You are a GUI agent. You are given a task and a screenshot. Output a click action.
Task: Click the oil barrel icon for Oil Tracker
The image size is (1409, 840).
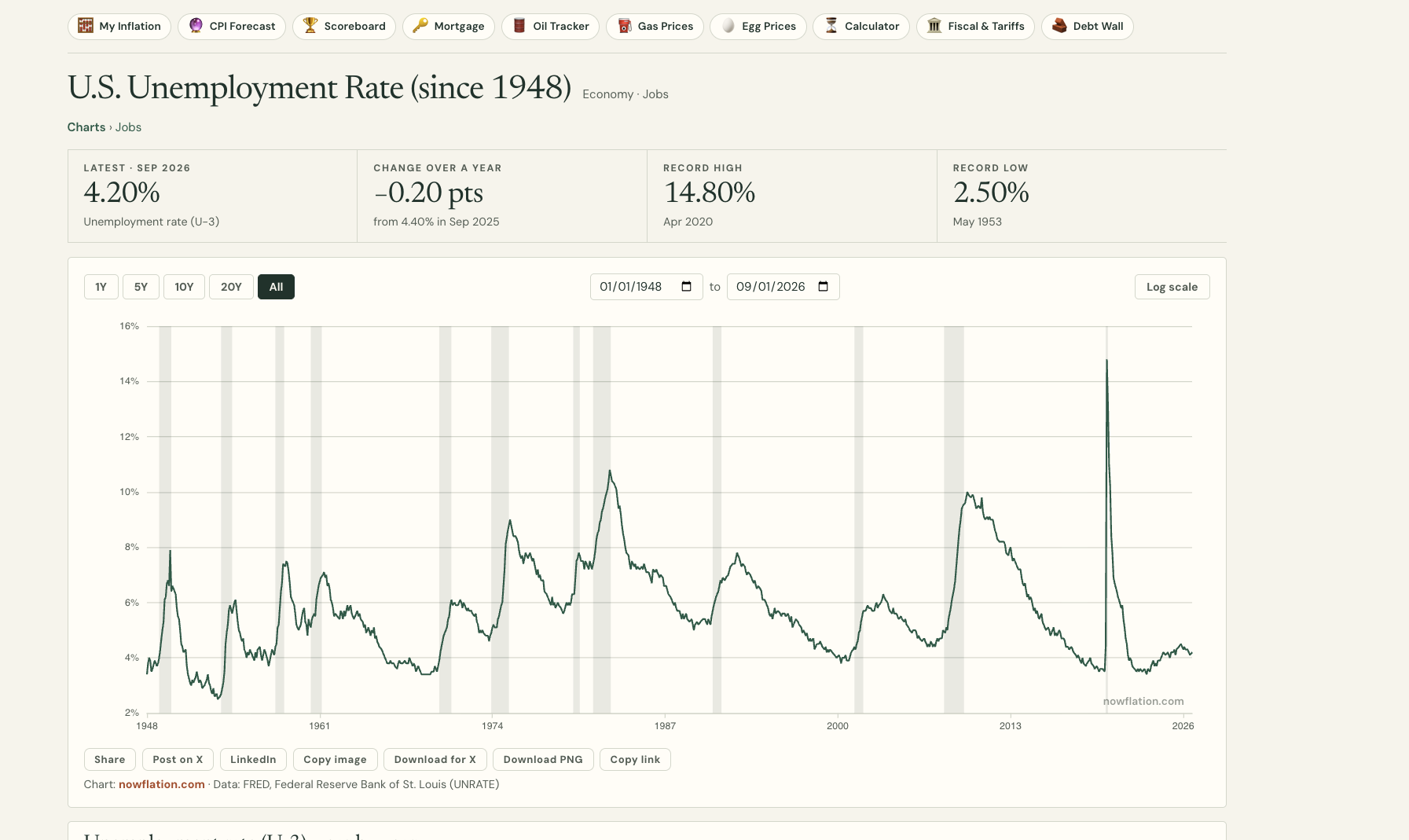tap(519, 26)
